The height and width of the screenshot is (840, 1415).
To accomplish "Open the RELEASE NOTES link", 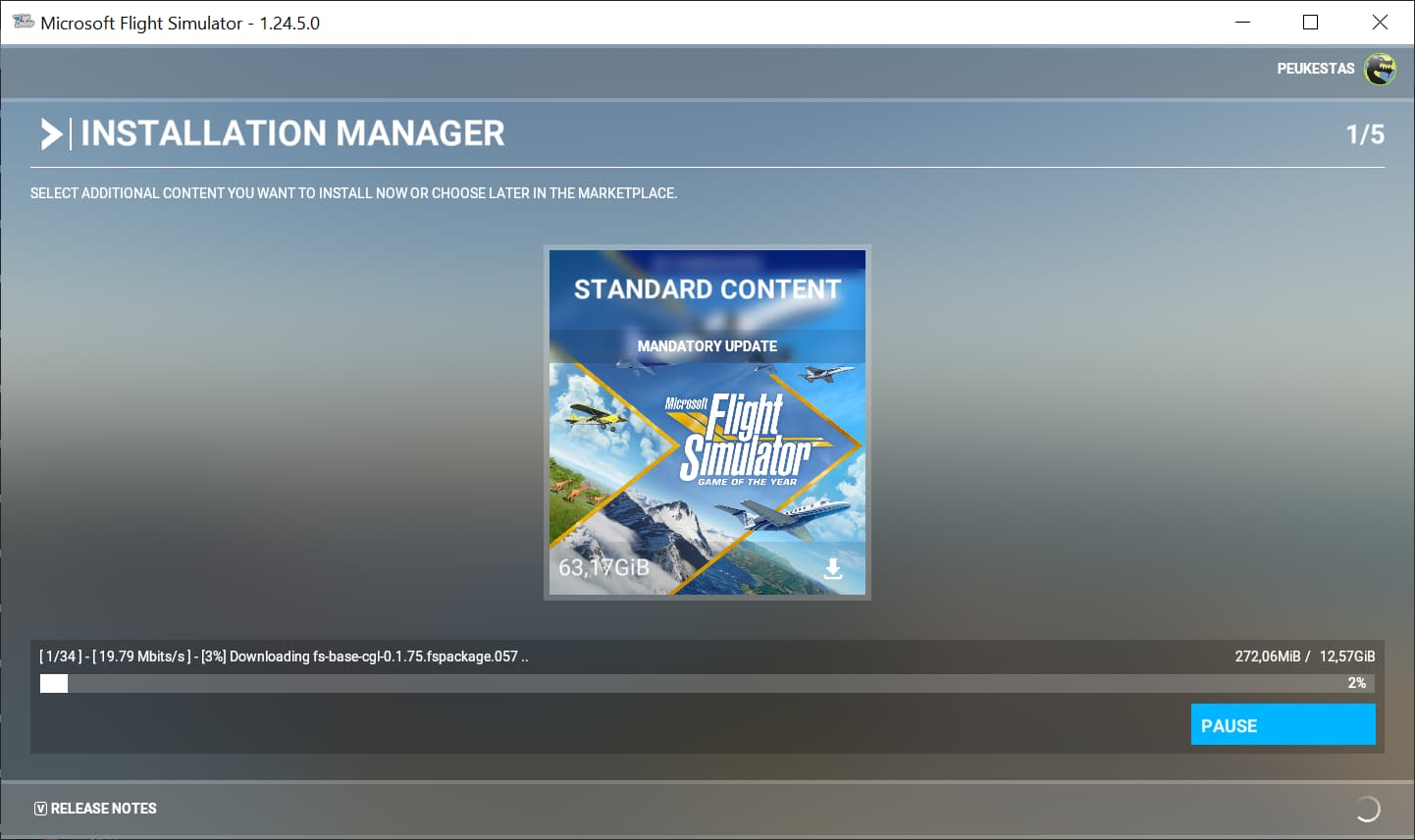I will click(x=104, y=809).
